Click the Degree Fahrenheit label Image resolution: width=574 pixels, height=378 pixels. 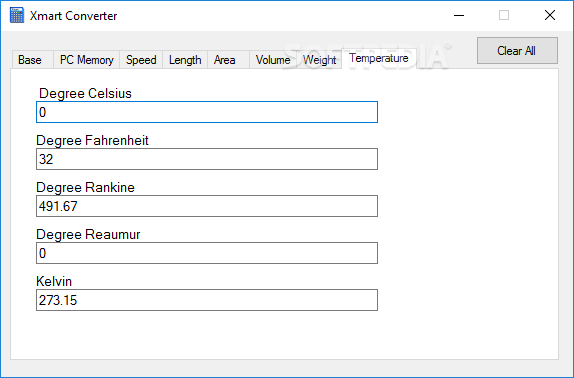coord(92,141)
